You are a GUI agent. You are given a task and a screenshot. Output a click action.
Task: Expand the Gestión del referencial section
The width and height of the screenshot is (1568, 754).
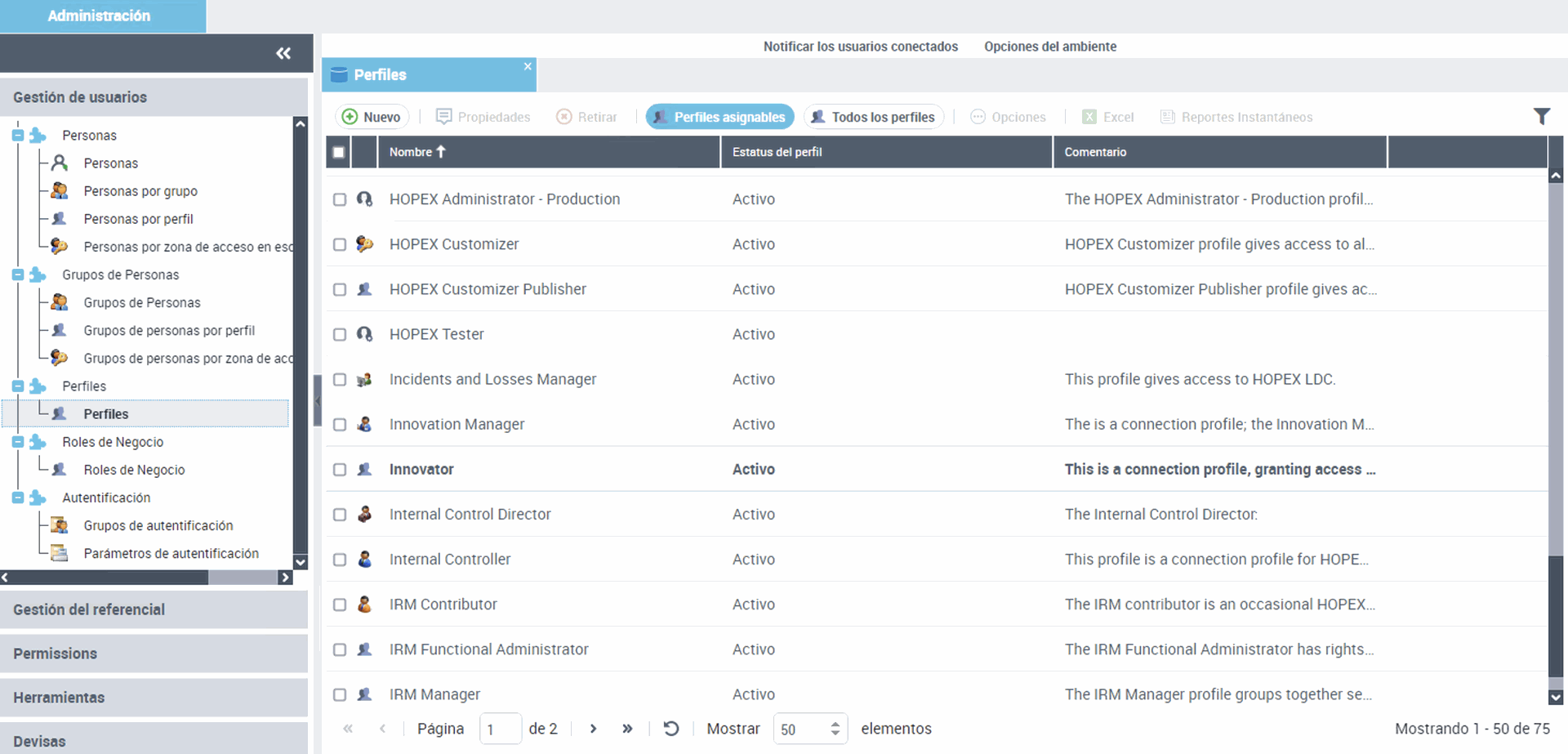pos(154,609)
